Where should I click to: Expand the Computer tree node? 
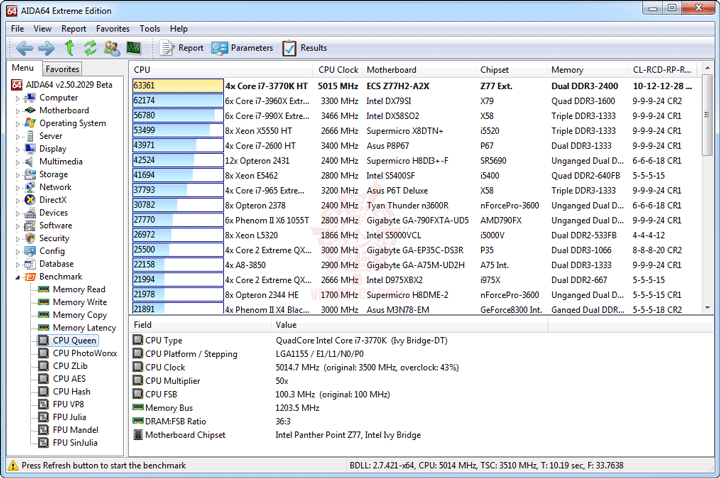(18, 98)
